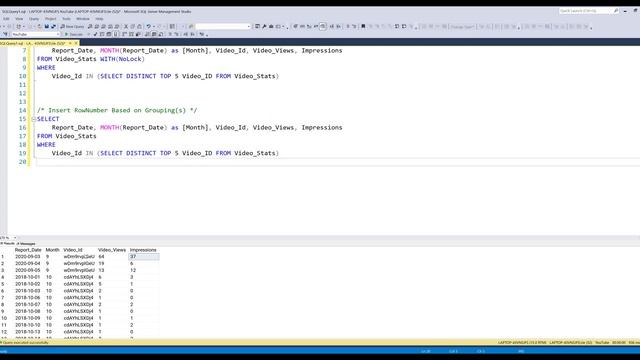Click the Save file icon
This screenshot has width=640, height=360.
coord(47,27)
